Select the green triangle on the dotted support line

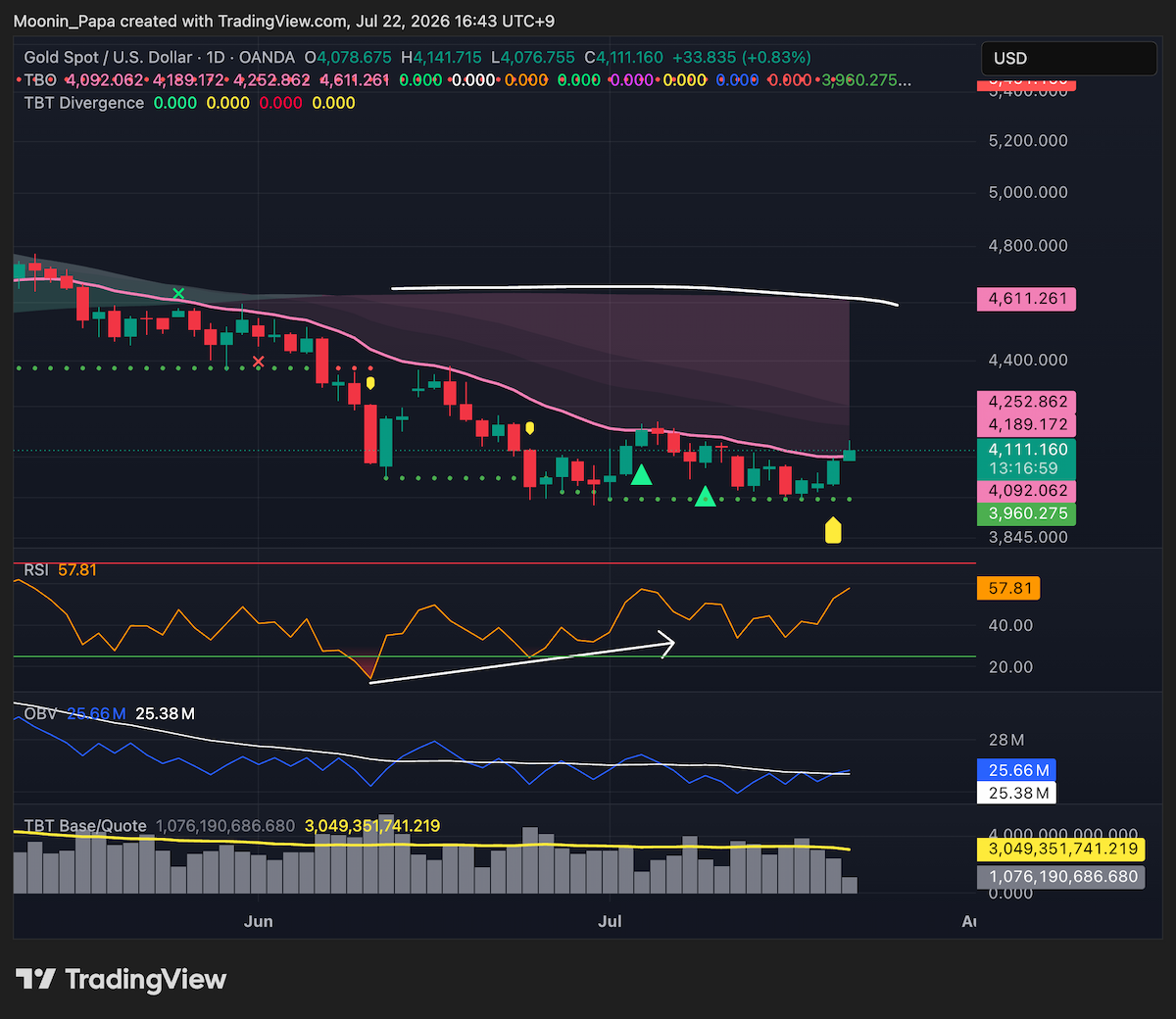click(705, 496)
